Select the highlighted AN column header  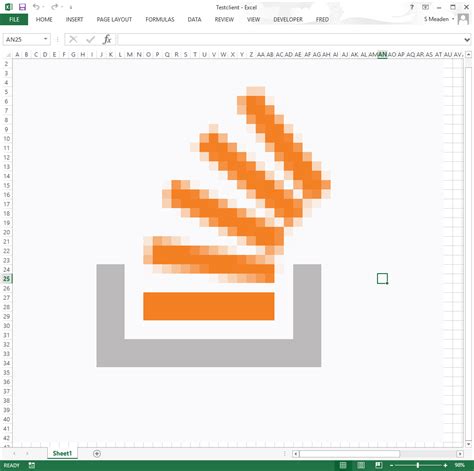point(382,54)
